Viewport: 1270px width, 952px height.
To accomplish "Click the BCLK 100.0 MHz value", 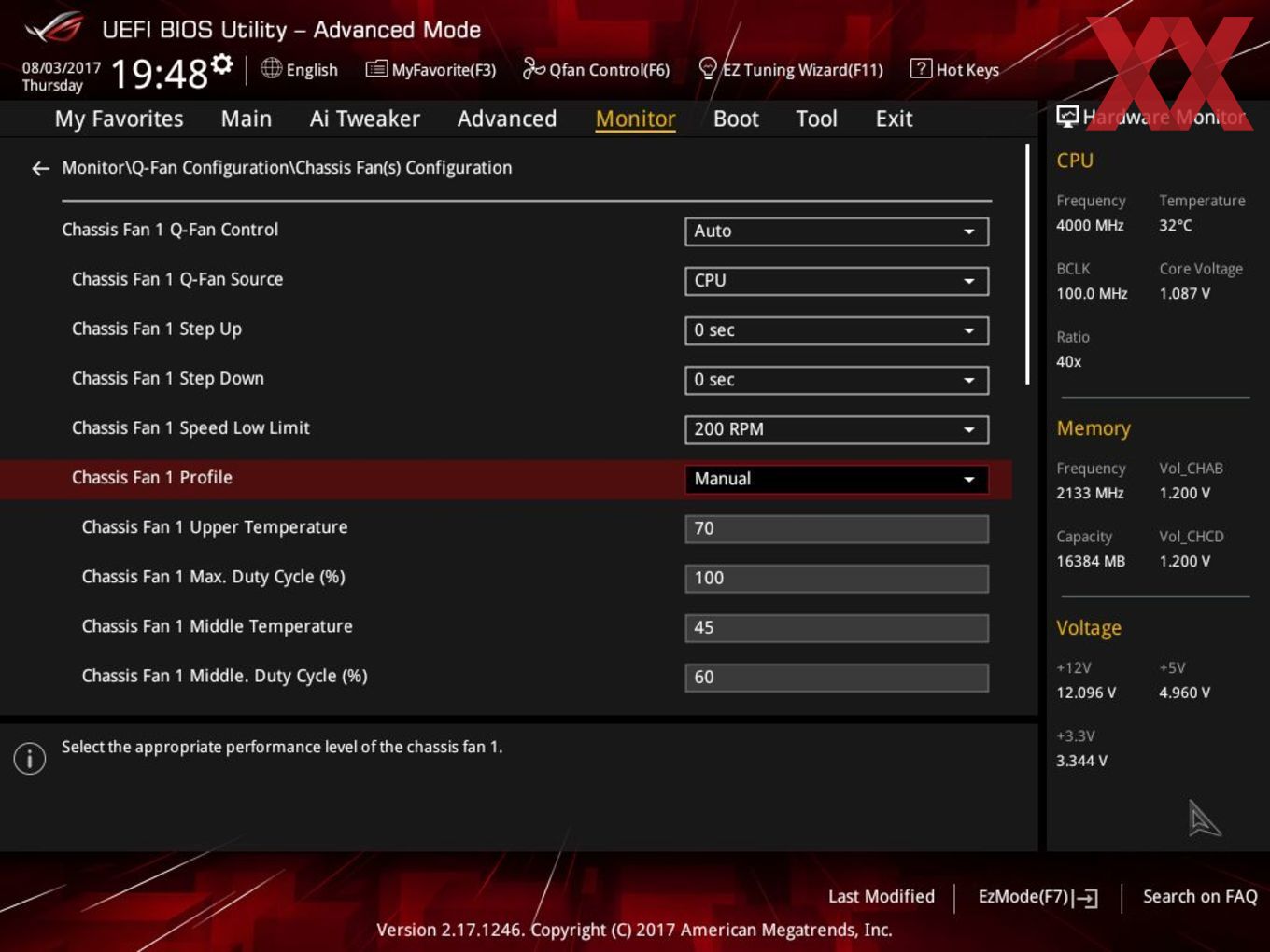I will [x=1092, y=293].
